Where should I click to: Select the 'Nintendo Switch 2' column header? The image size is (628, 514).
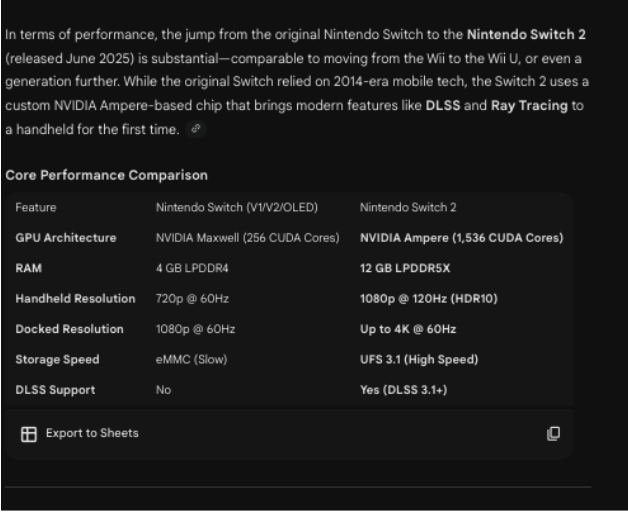(408, 208)
